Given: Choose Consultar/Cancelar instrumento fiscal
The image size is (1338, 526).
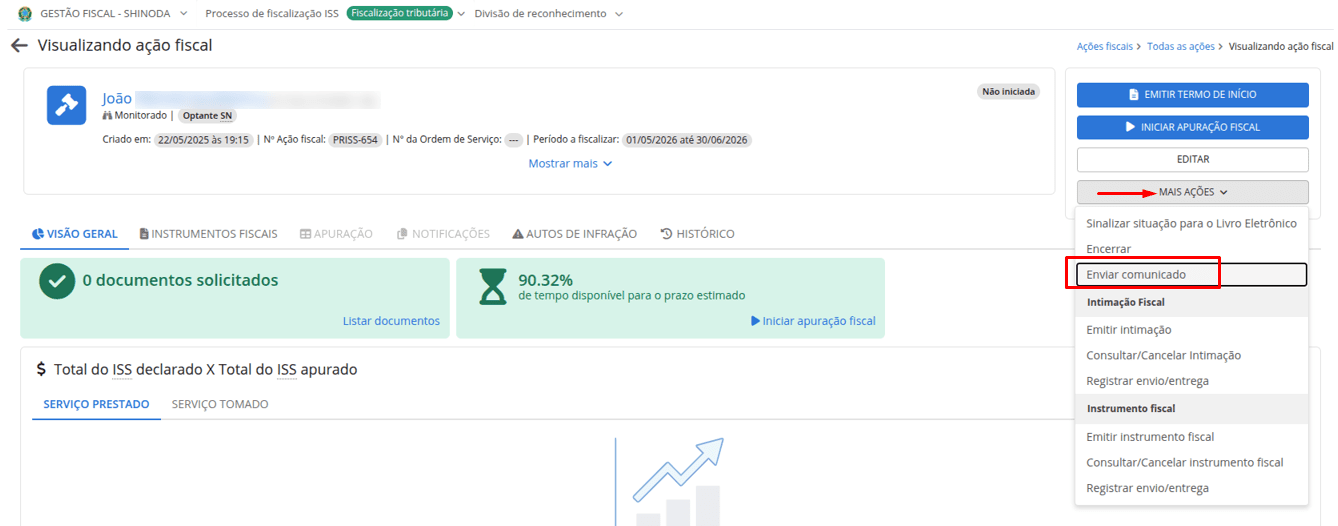Looking at the screenshot, I should pyautogui.click(x=1191, y=462).
